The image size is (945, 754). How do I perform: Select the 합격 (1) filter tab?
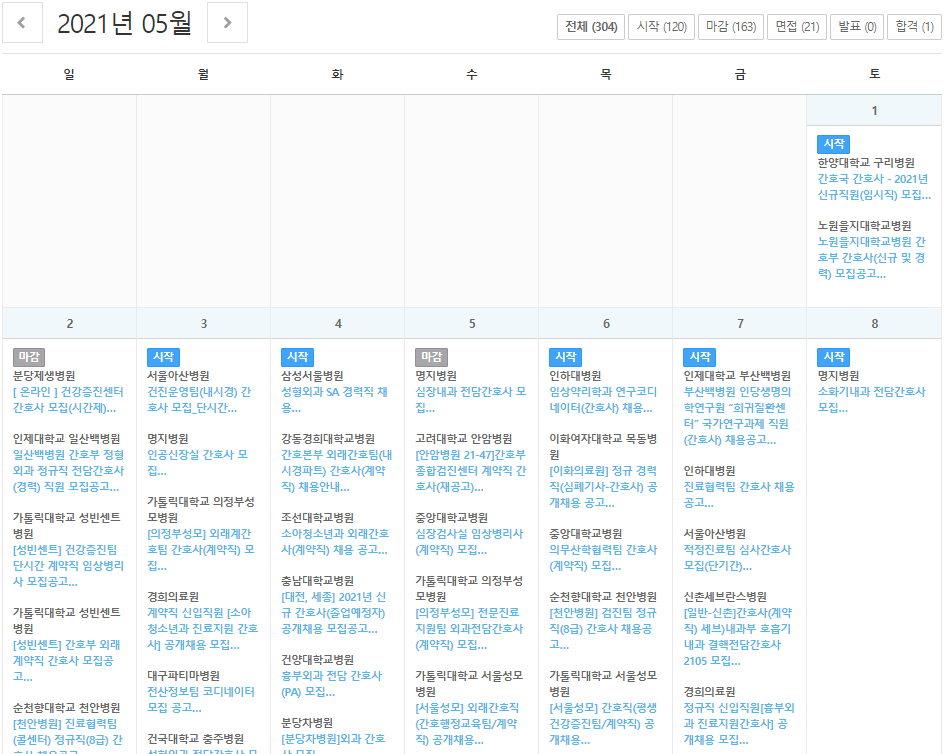tap(914, 27)
